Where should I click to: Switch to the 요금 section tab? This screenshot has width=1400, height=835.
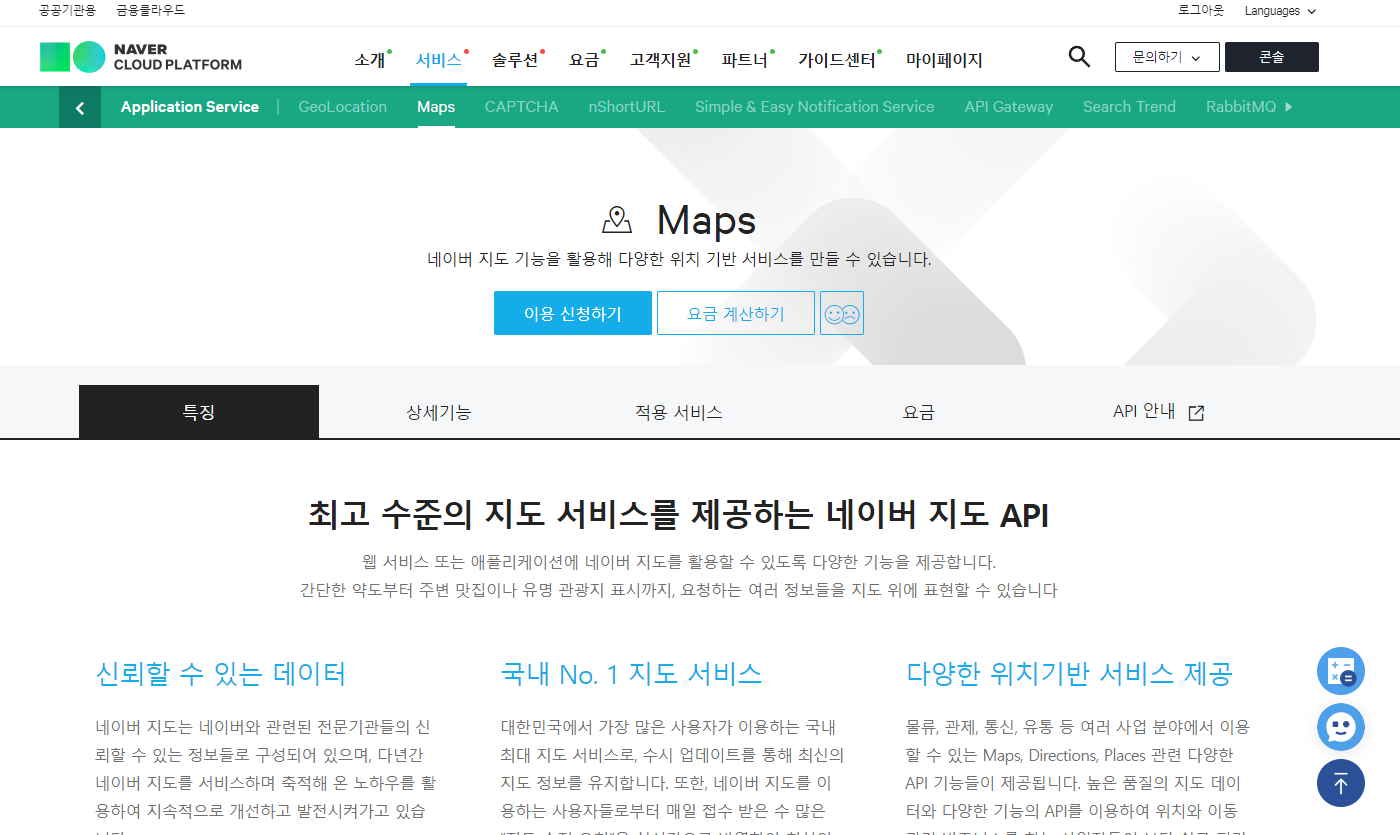[919, 412]
